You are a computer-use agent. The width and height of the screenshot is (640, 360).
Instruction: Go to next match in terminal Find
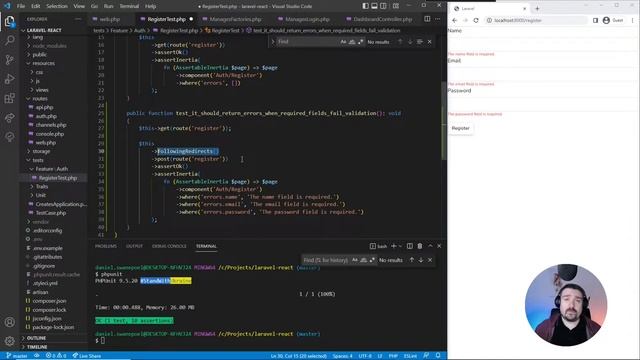point(421,260)
